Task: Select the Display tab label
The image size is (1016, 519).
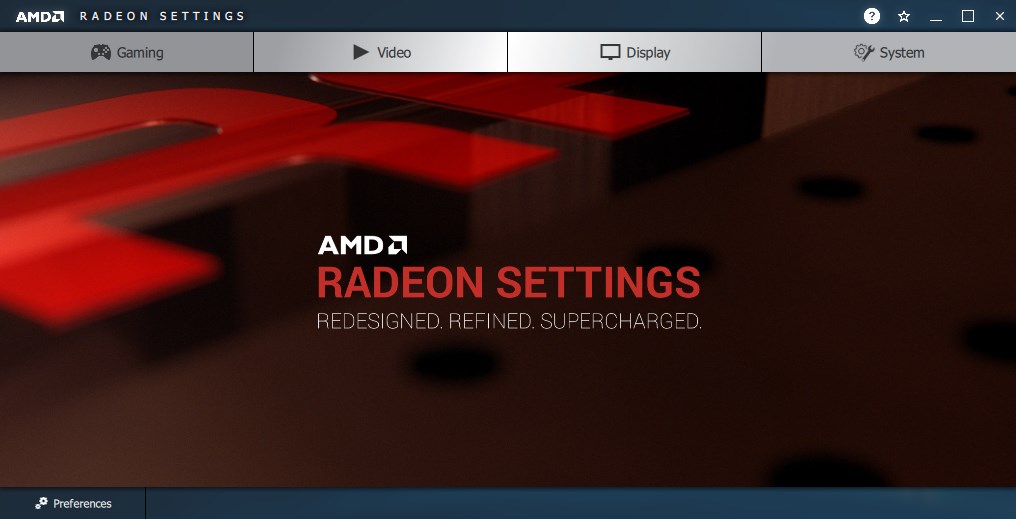Action: pos(648,52)
